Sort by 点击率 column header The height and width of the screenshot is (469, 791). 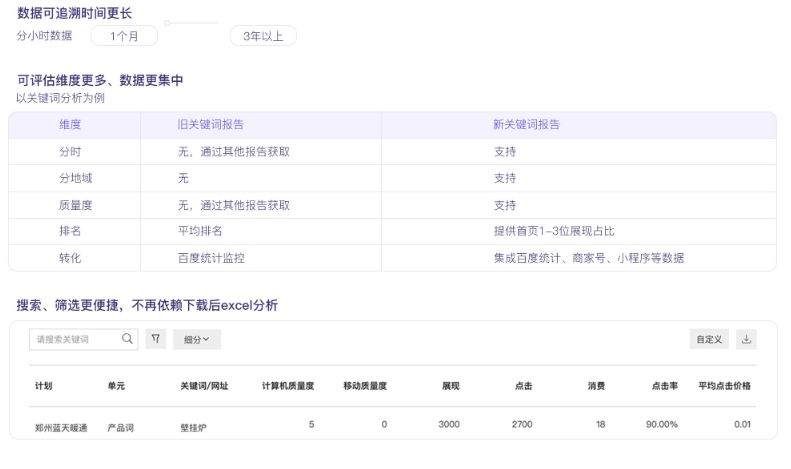point(664,386)
